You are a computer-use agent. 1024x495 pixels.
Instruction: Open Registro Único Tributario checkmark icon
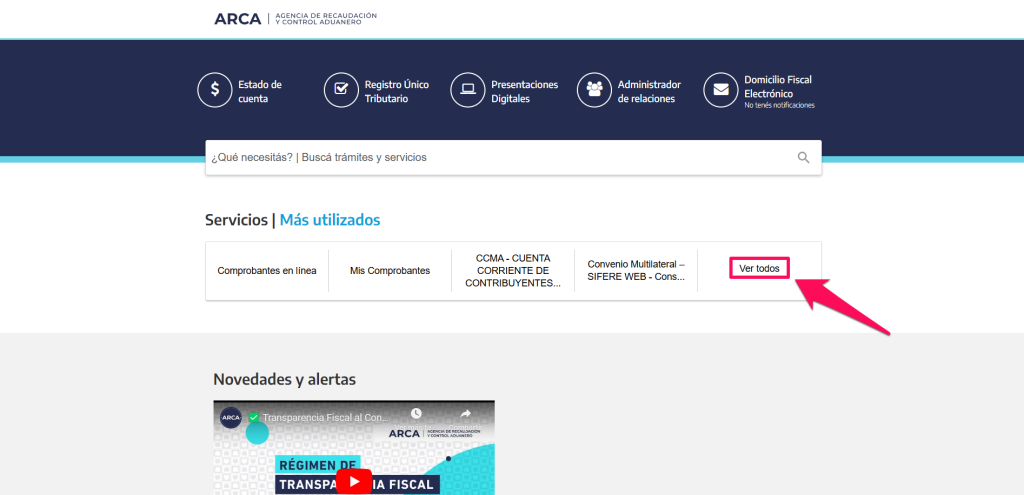[341, 90]
